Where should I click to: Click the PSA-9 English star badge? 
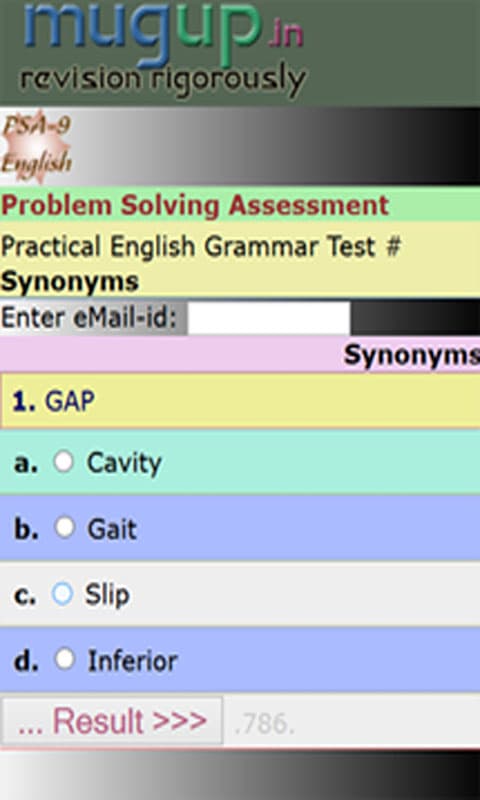[x=36, y=146]
